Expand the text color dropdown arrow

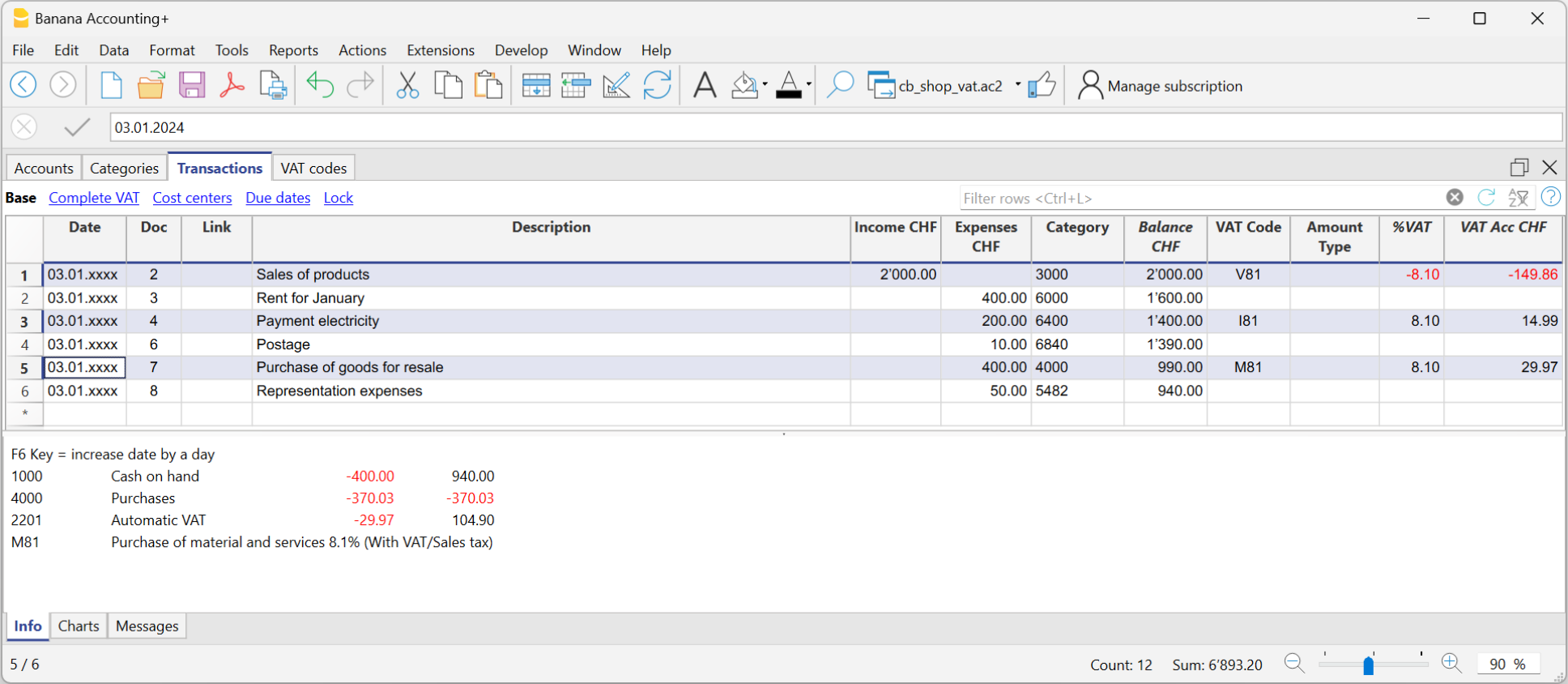click(808, 84)
